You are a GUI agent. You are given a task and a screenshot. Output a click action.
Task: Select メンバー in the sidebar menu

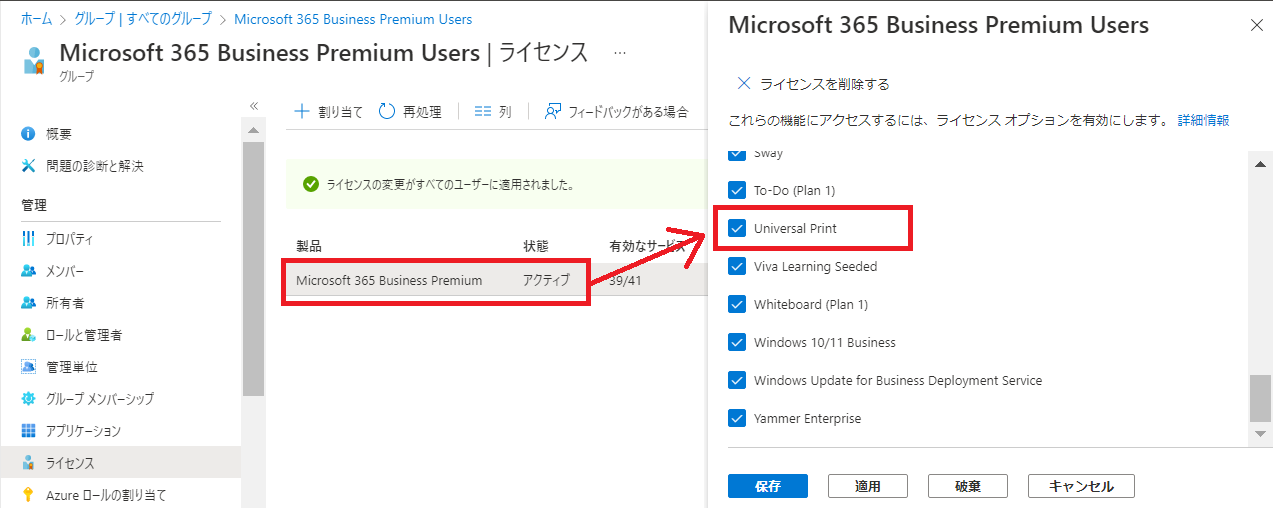(x=65, y=271)
